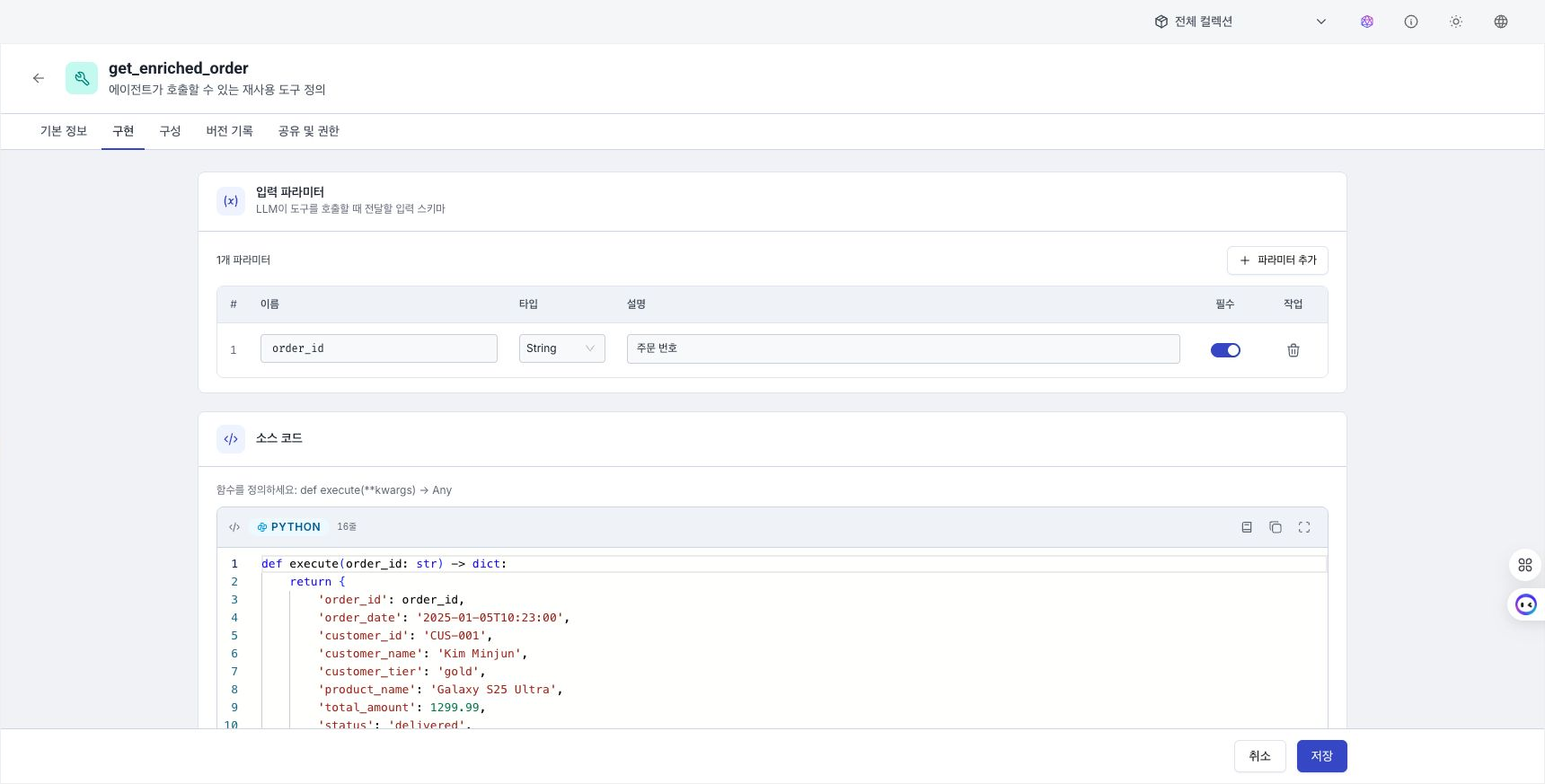The height and width of the screenshot is (784, 1545).
Task: Click the 입력 파라미터 section heading
Action: 290,192
